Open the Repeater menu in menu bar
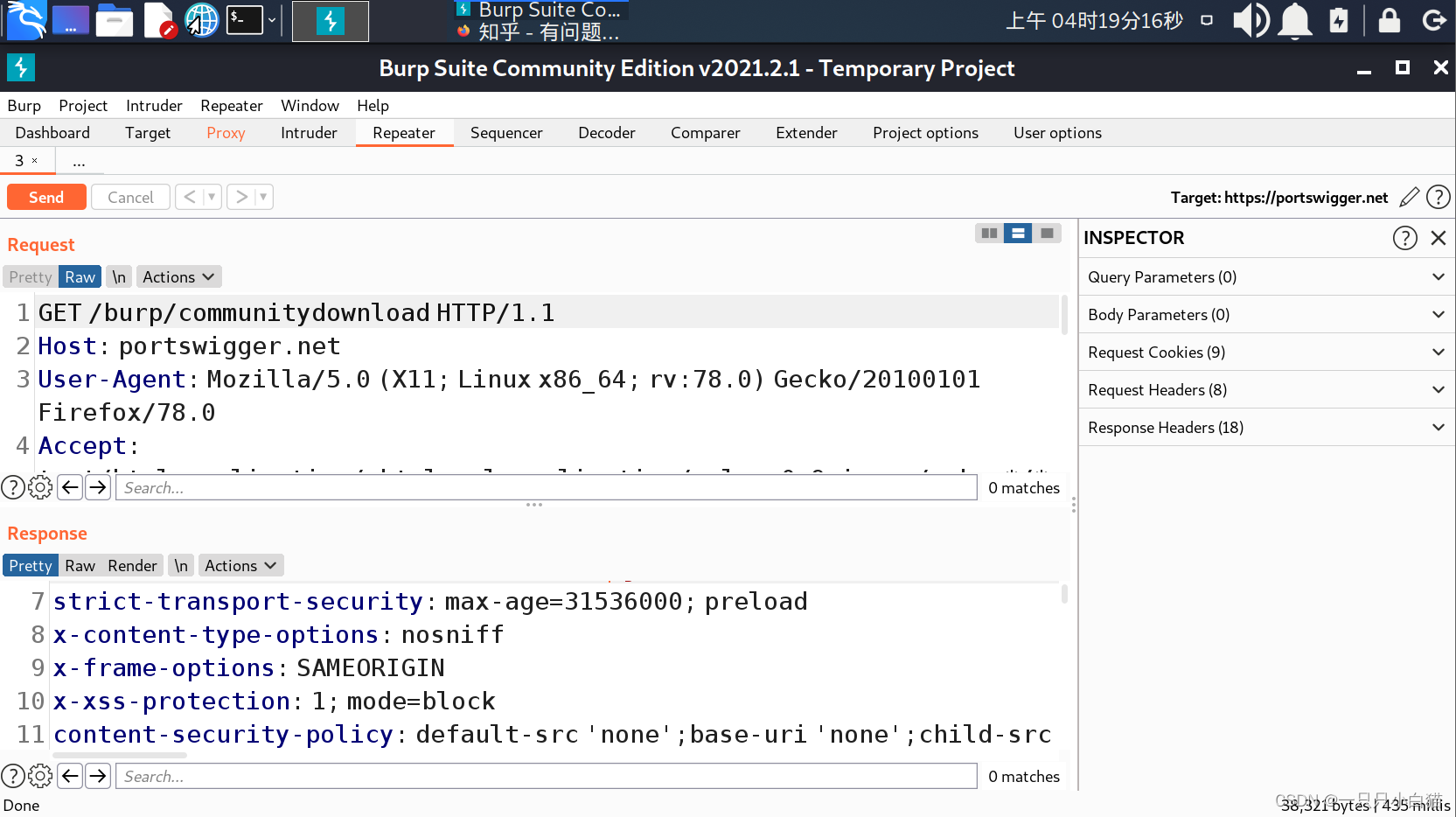This screenshot has height=817, width=1456. (x=232, y=106)
